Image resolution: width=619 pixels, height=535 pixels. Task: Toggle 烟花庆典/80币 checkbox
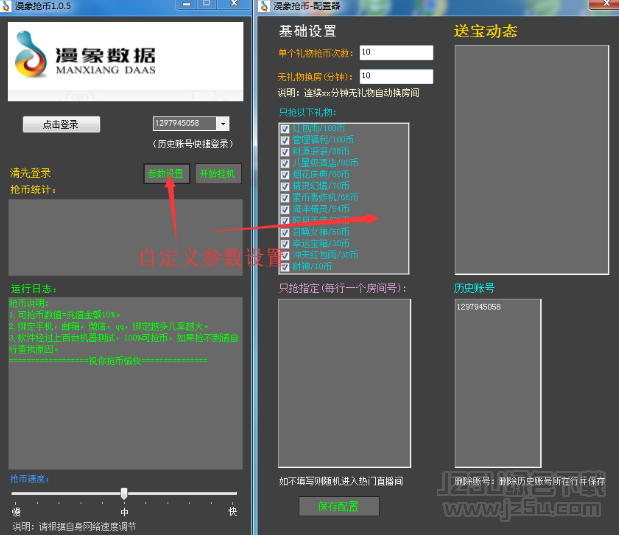coord(285,175)
